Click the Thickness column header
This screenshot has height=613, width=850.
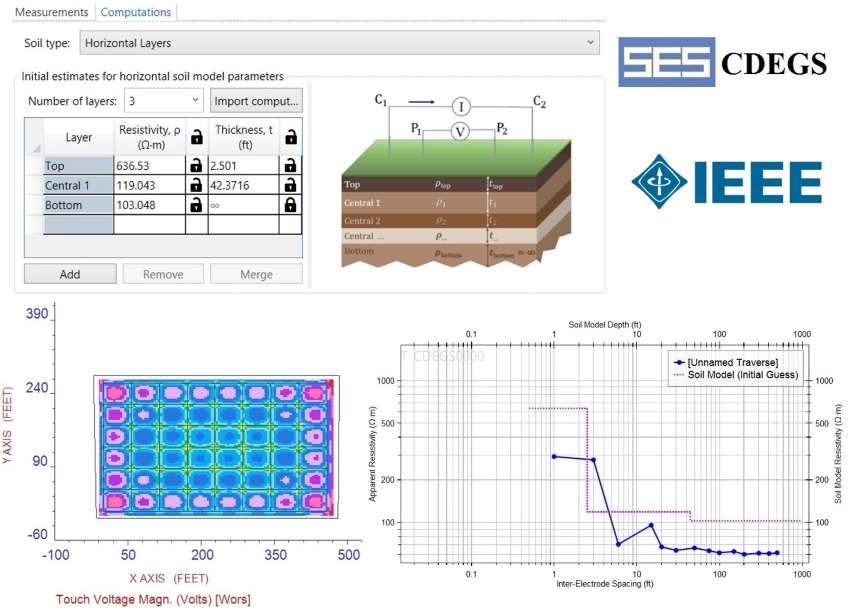243,137
